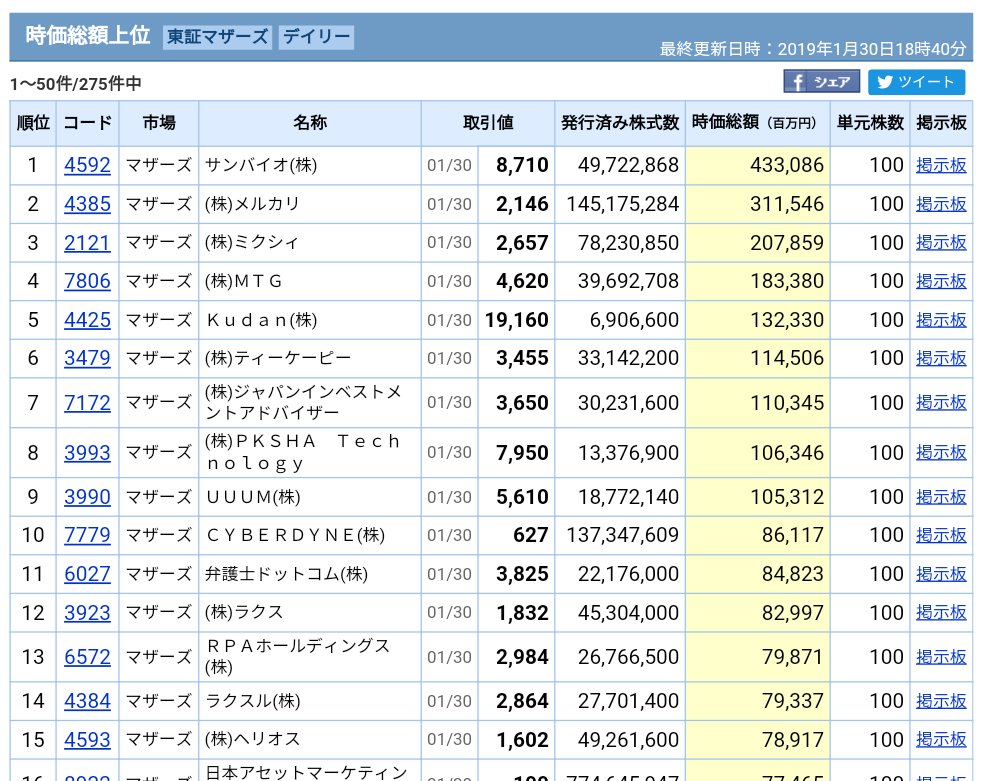Viewport: 993px width, 781px height.
Task: Open 掲示板 link for ミクシィ row
Action: [x=941, y=243]
